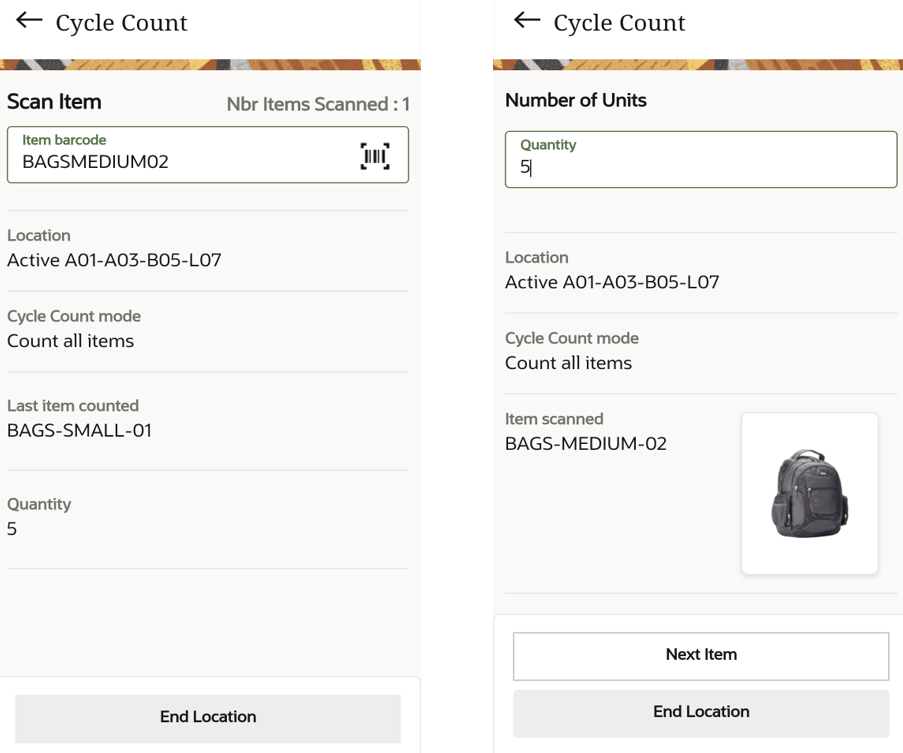This screenshot has height=753, width=903.
Task: Click the Number of Units heading
Action: 576,100
